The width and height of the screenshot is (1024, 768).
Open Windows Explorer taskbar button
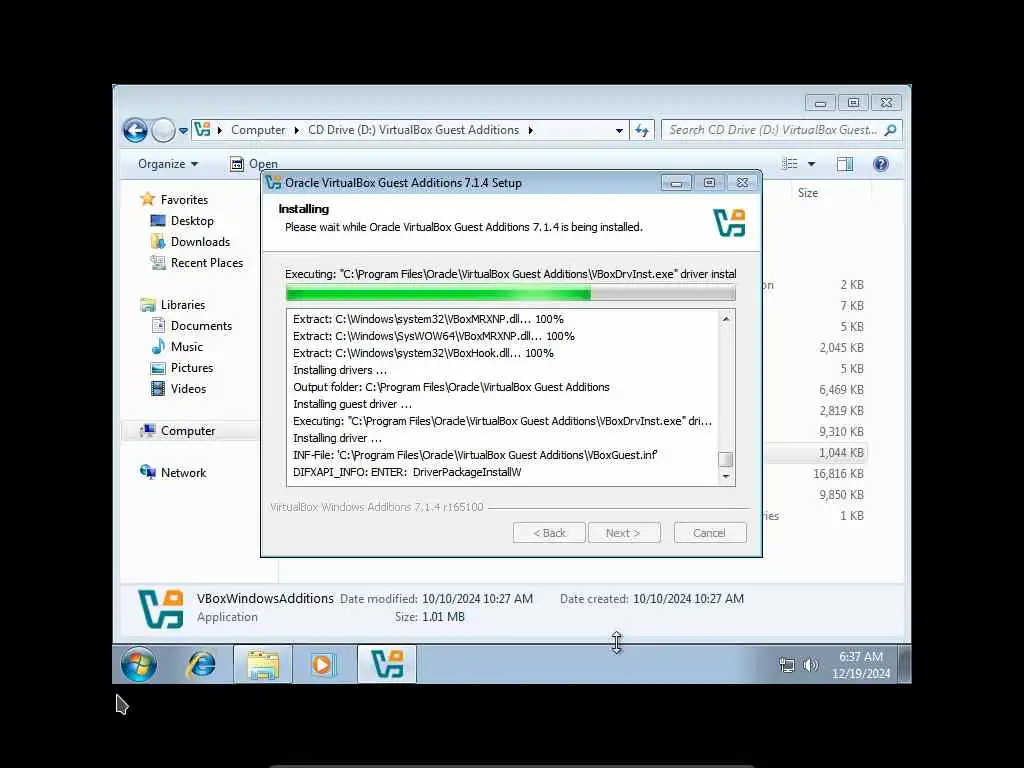pyautogui.click(x=263, y=665)
